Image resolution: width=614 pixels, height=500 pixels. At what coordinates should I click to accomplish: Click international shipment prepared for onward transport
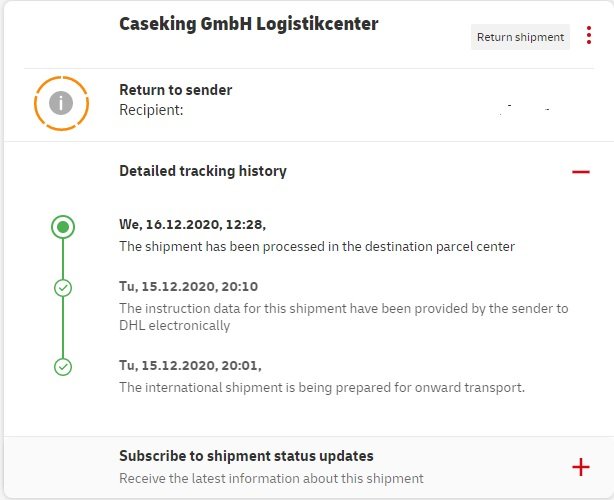point(322,388)
